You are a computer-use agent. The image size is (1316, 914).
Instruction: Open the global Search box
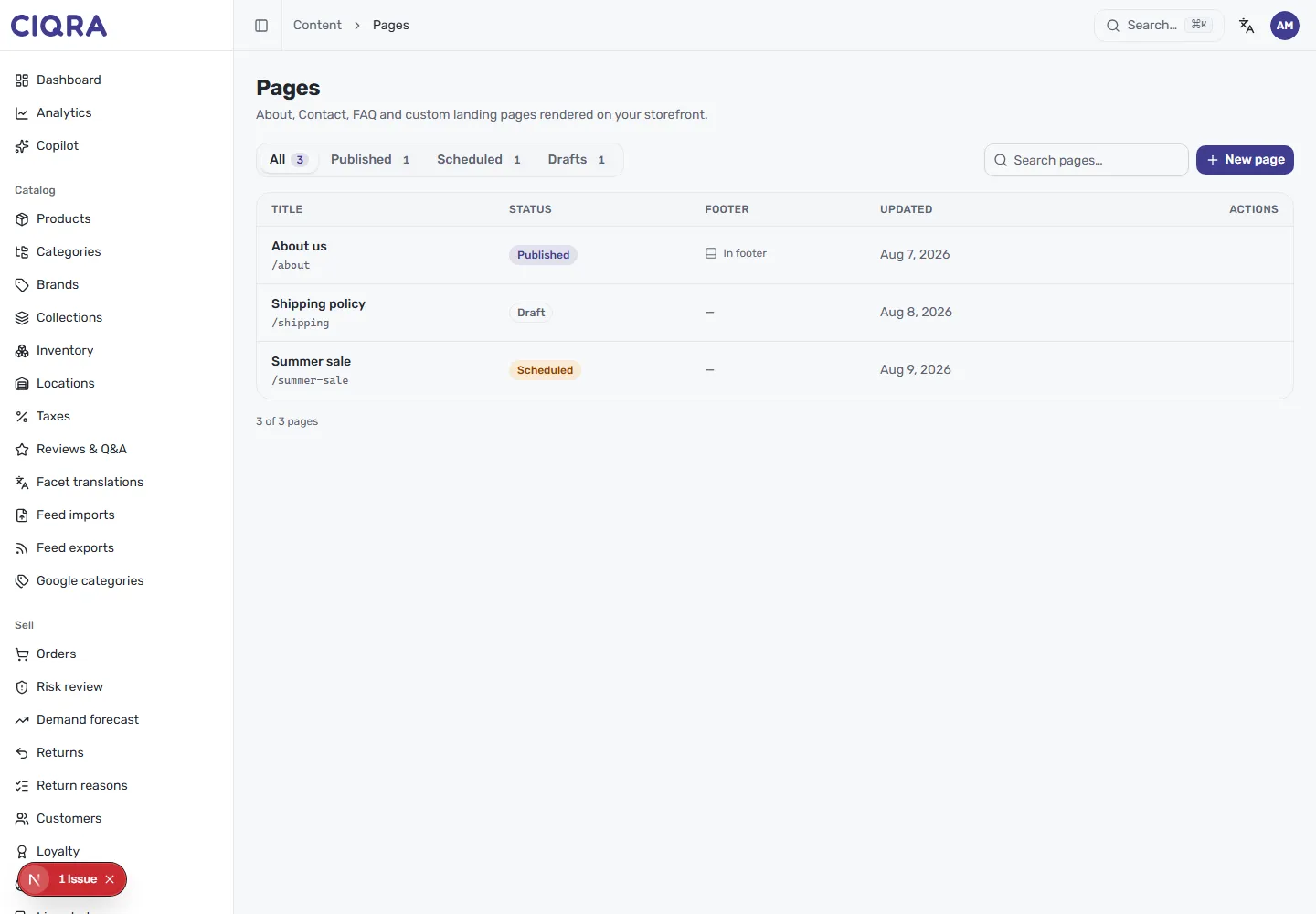coord(1159,26)
